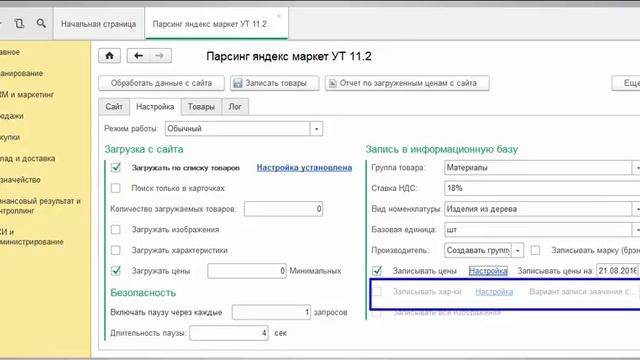Screen dimensions: 640x360
Task: Open Отчет по загруженным ценам с сайта
Action: tap(407, 83)
